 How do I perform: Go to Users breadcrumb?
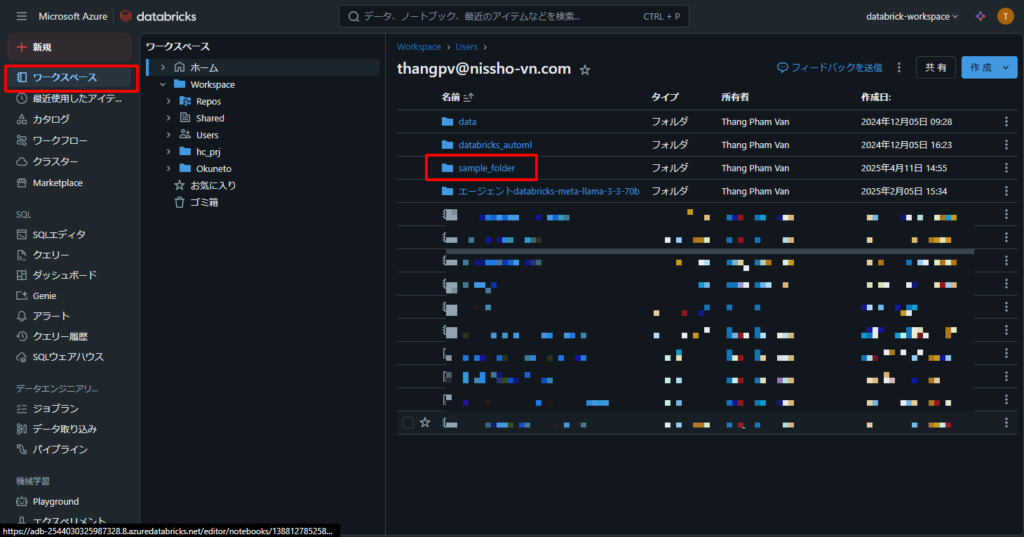pos(466,47)
